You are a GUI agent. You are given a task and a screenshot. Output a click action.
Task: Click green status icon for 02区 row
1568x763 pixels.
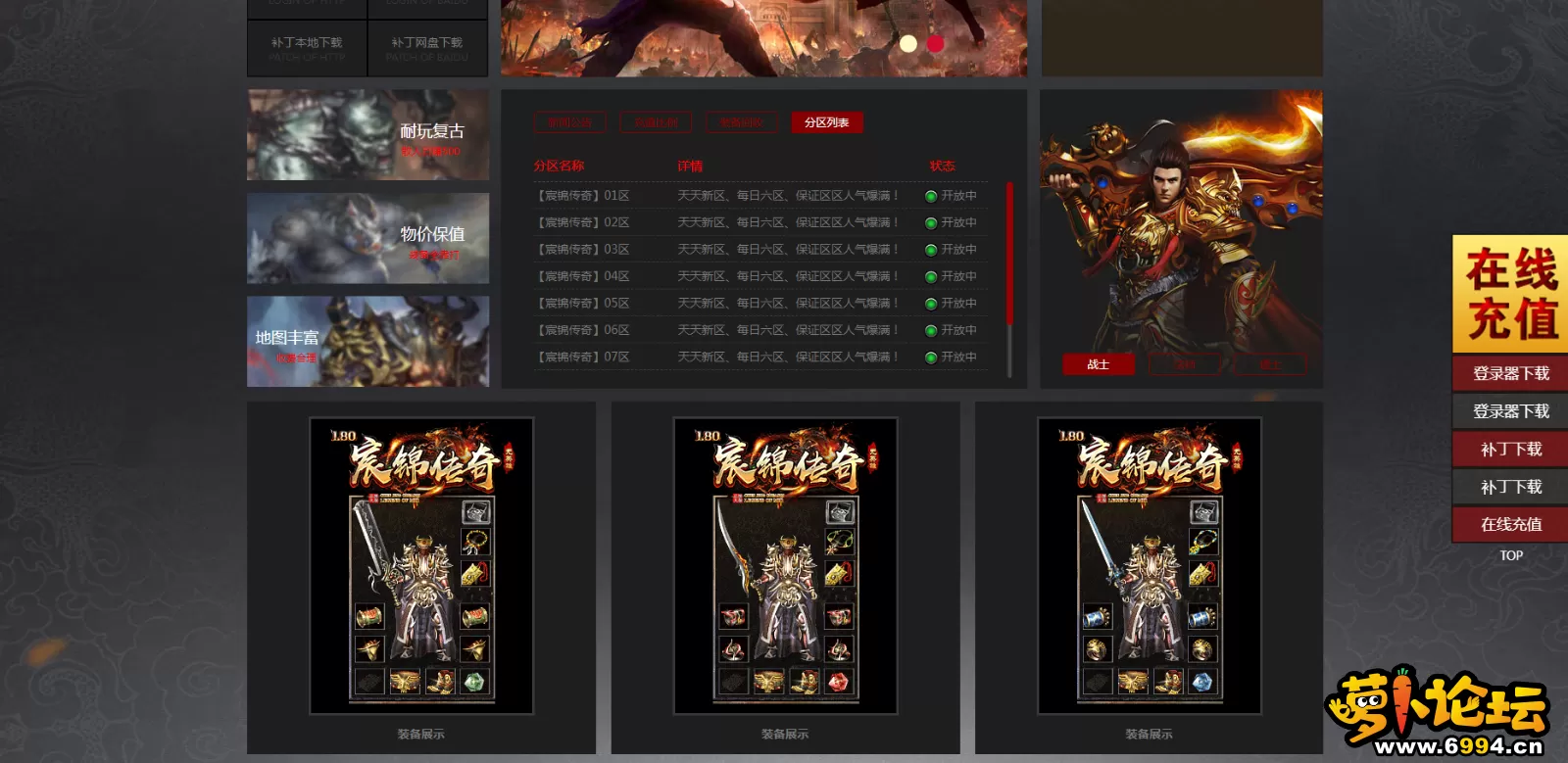931,223
